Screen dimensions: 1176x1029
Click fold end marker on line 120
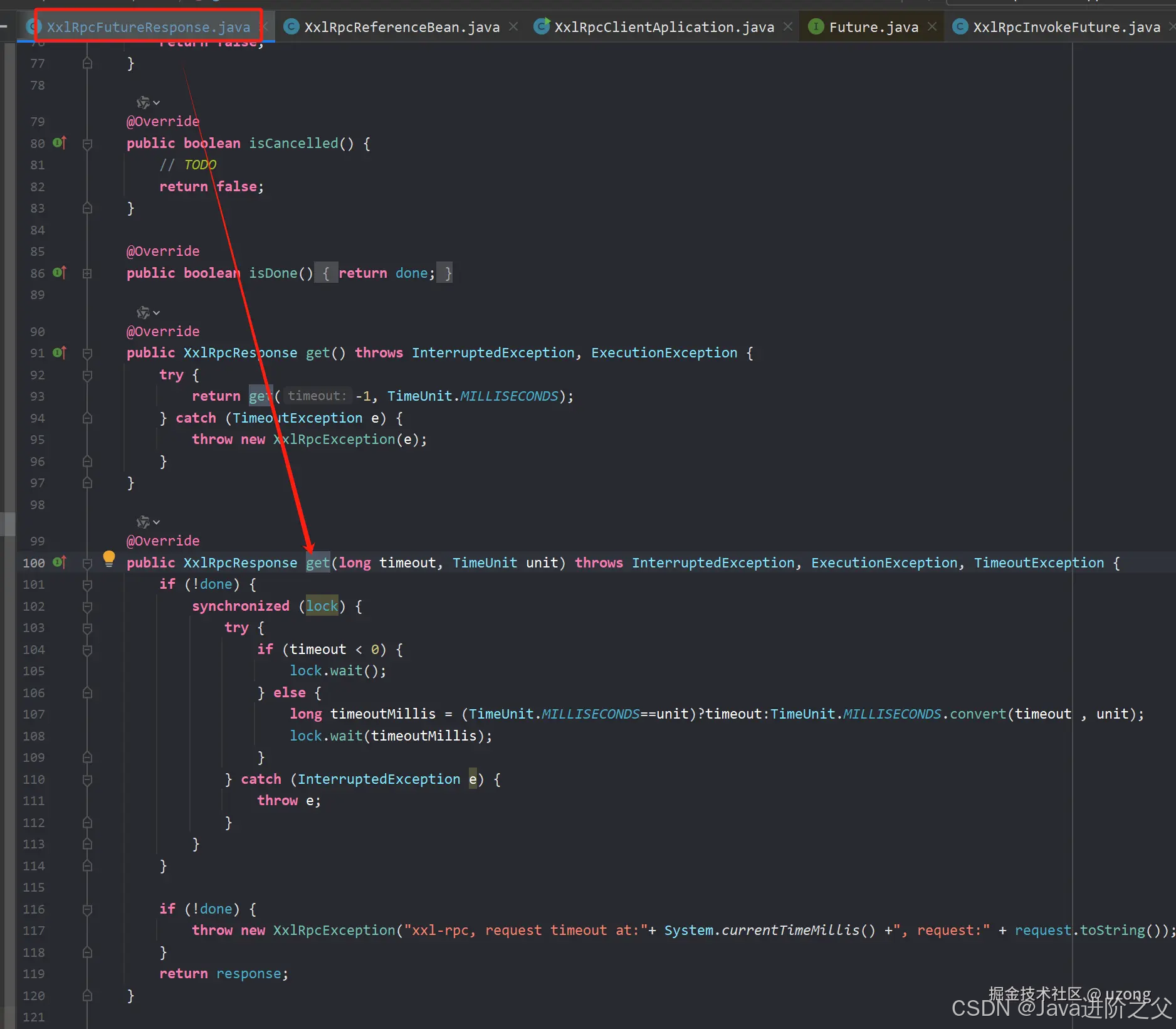click(87, 996)
